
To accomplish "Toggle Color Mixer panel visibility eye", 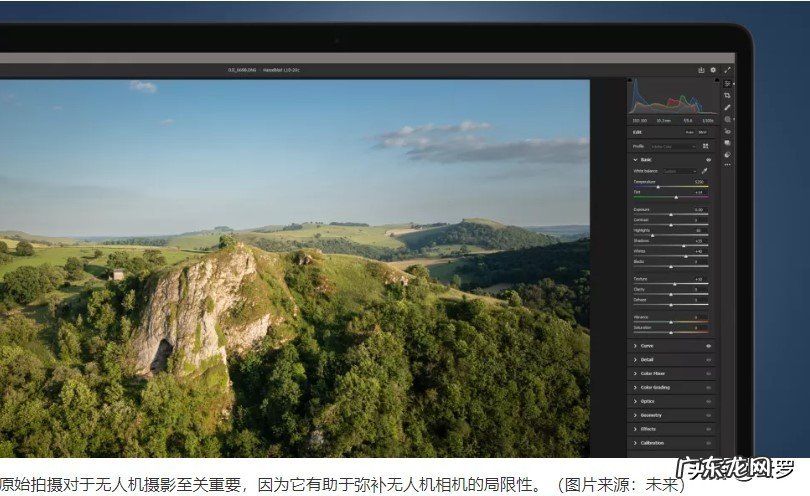I will pyautogui.click(x=708, y=374).
